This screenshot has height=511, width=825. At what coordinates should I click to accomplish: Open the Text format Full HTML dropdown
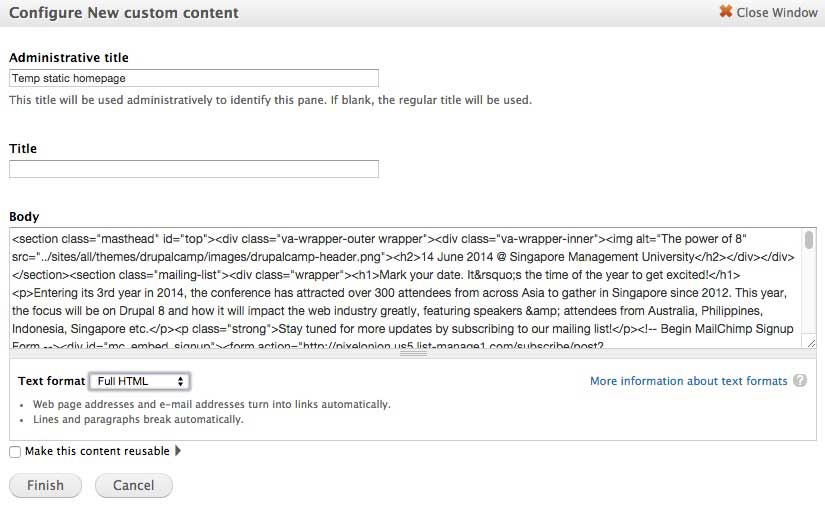[x=139, y=381]
